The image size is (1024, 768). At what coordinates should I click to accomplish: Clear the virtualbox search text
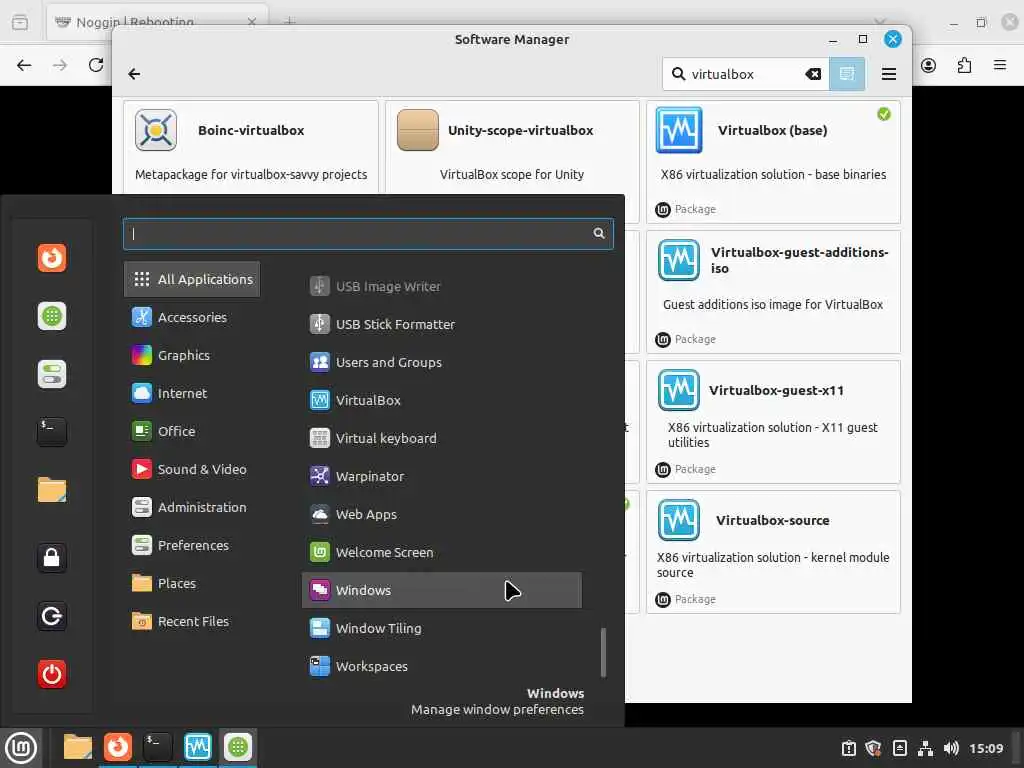pyautogui.click(x=813, y=74)
